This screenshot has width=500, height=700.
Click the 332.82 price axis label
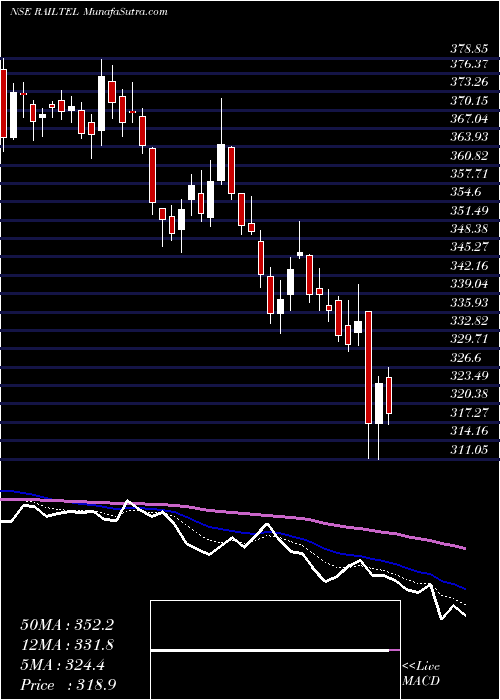coord(468,321)
